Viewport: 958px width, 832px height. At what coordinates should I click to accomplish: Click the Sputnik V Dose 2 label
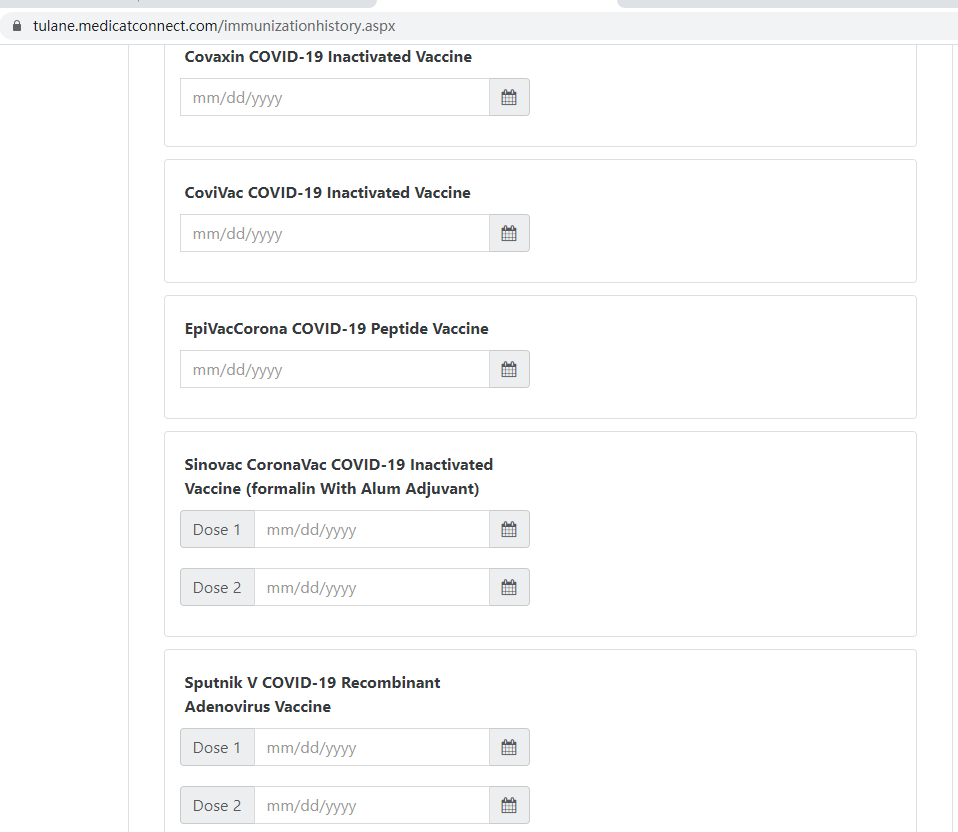(217, 805)
